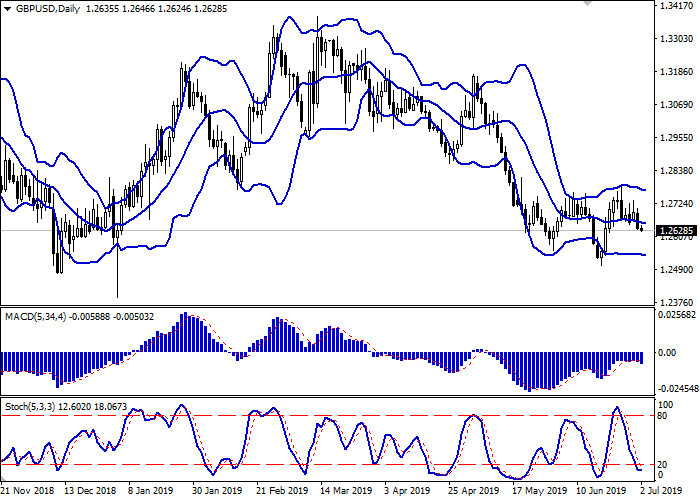Select the 21 Nov 2018 date marker
The width and height of the screenshot is (700, 500).
tap(28, 491)
